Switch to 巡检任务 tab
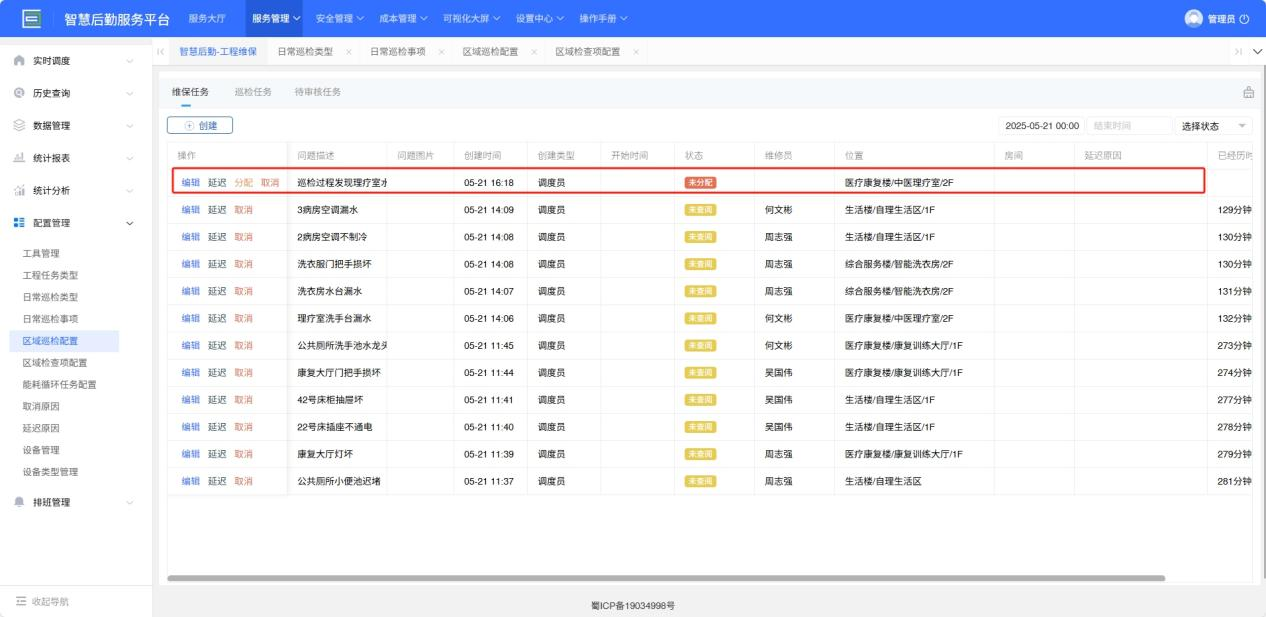This screenshot has width=1266, height=617. tap(253, 92)
